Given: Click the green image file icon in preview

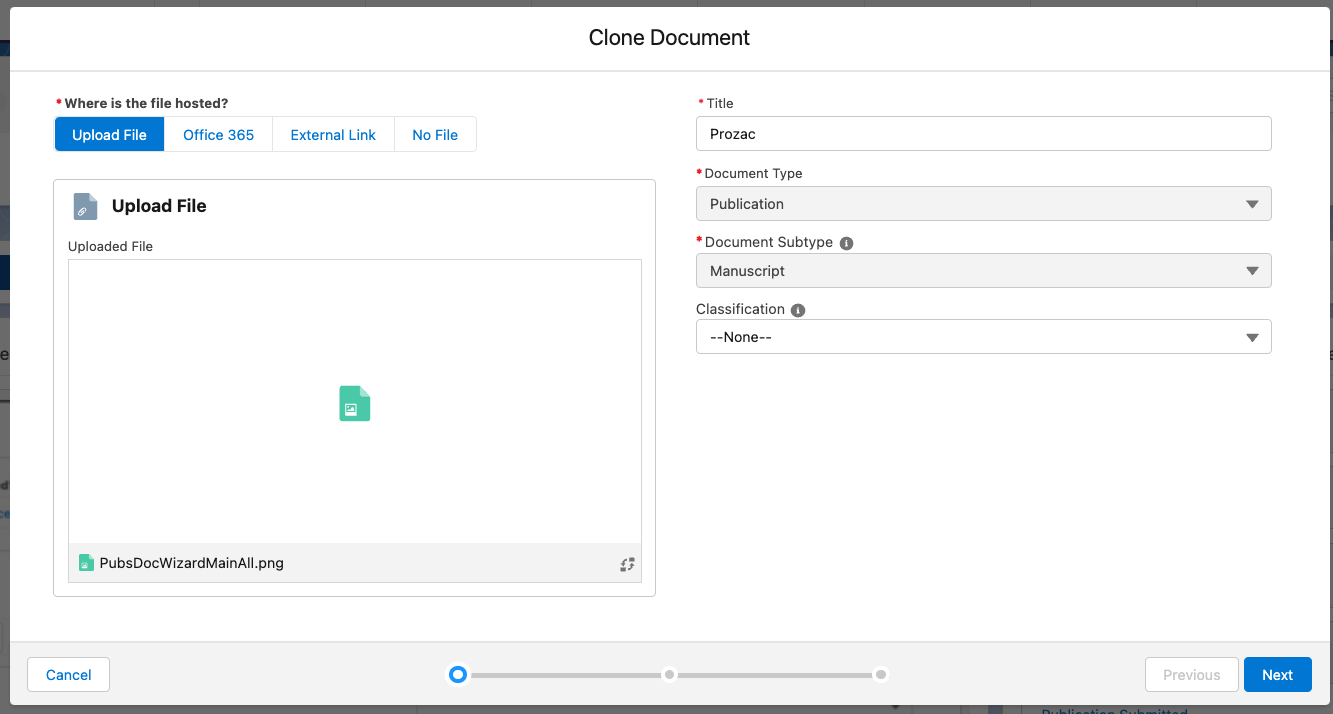Looking at the screenshot, I should pyautogui.click(x=355, y=403).
